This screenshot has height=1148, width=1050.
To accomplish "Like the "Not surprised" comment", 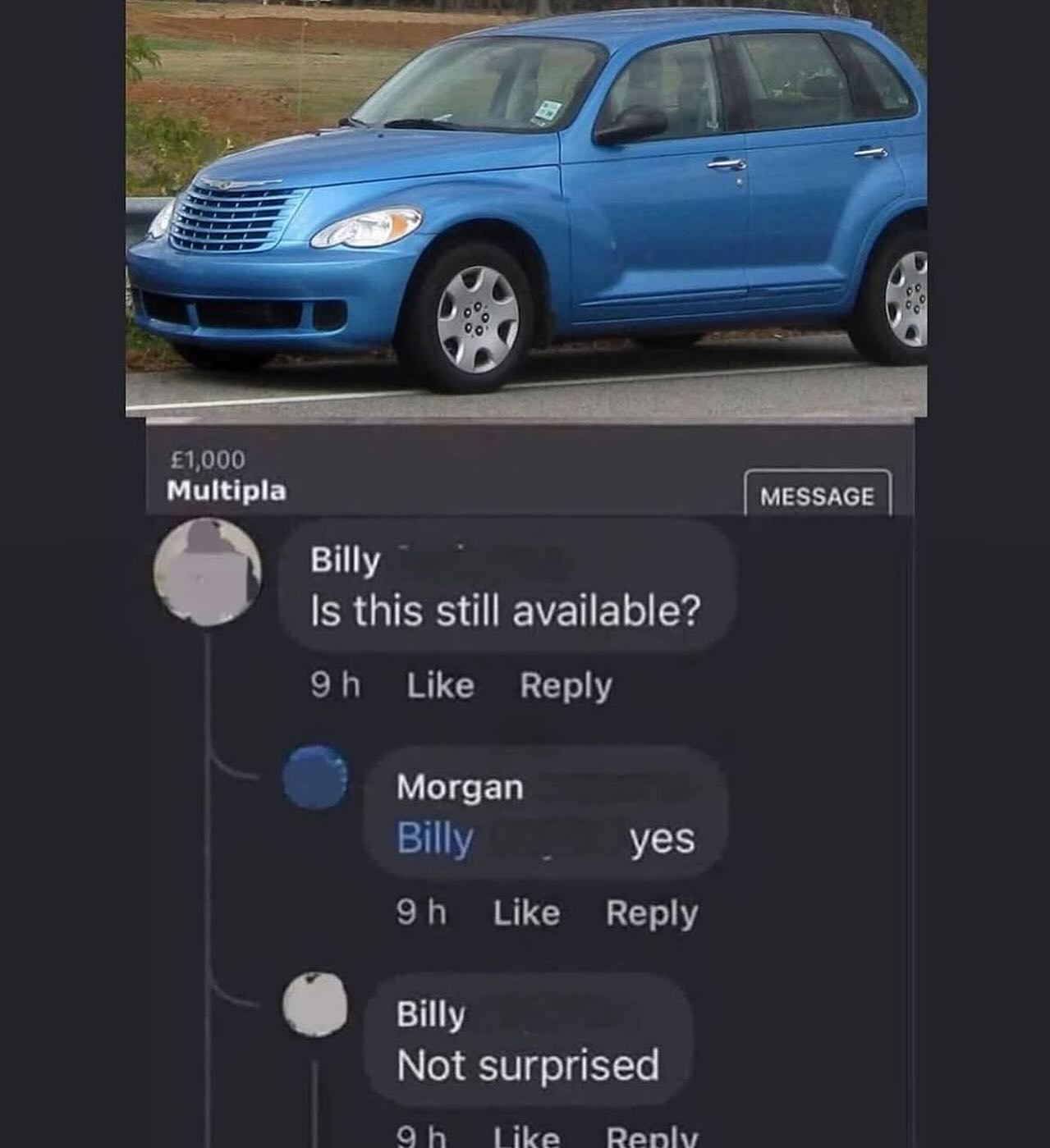I will pyautogui.click(x=527, y=1137).
